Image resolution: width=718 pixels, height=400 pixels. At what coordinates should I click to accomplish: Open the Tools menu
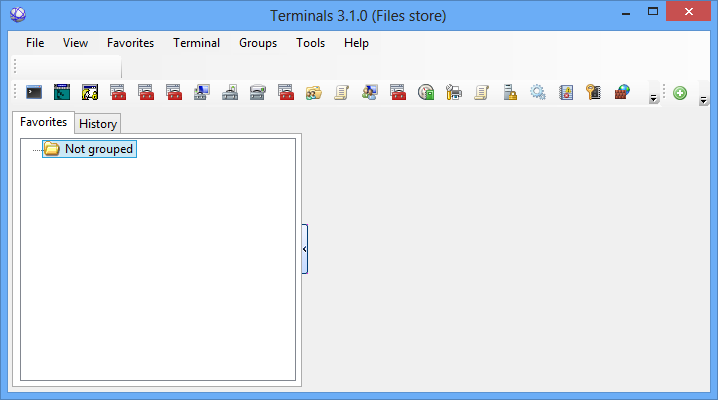tap(310, 43)
